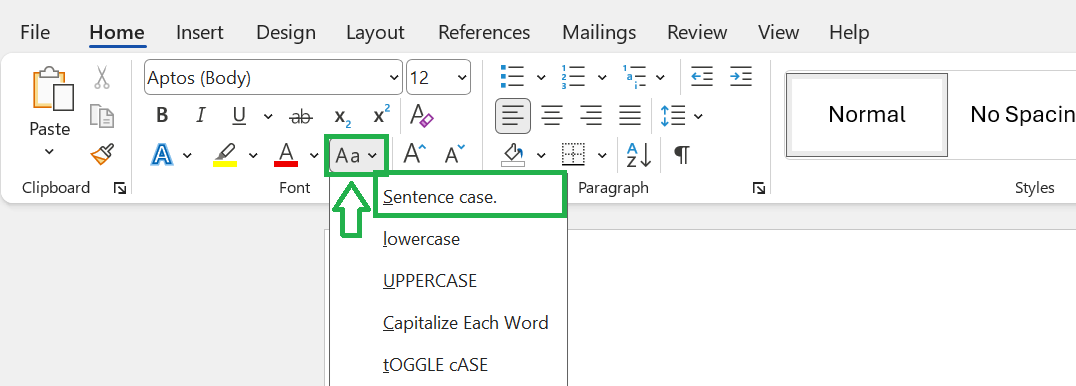Expand the Paste options arrow
This screenshot has height=386, width=1076.
(x=49, y=152)
